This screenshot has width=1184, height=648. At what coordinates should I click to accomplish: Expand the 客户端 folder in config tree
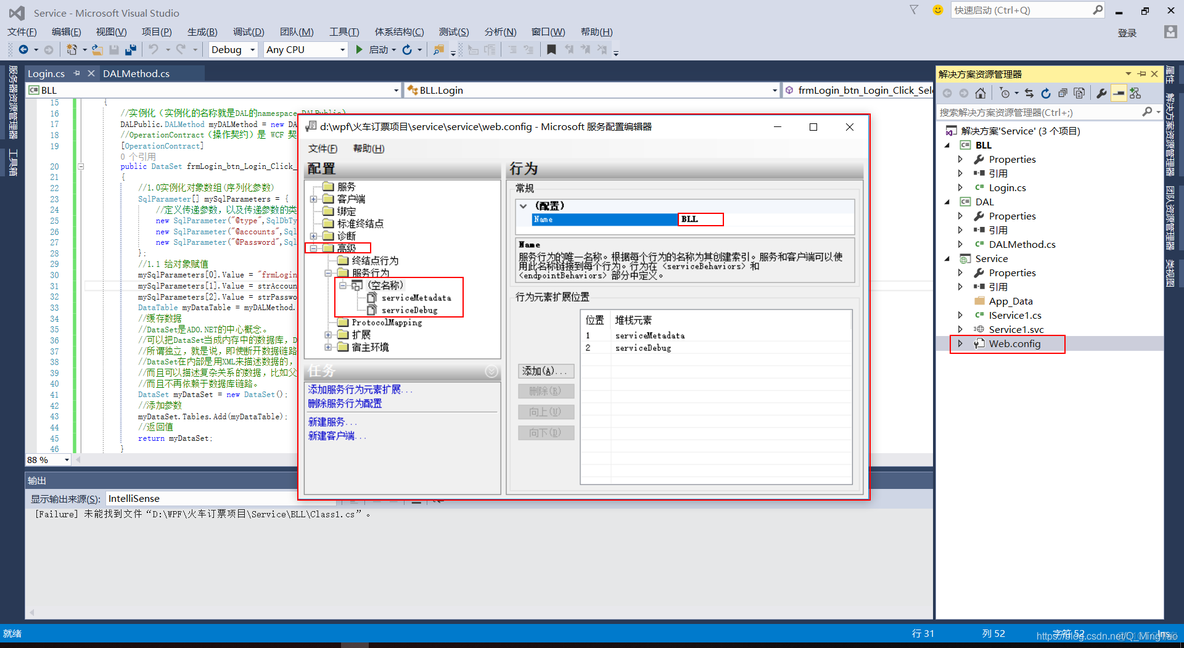313,199
